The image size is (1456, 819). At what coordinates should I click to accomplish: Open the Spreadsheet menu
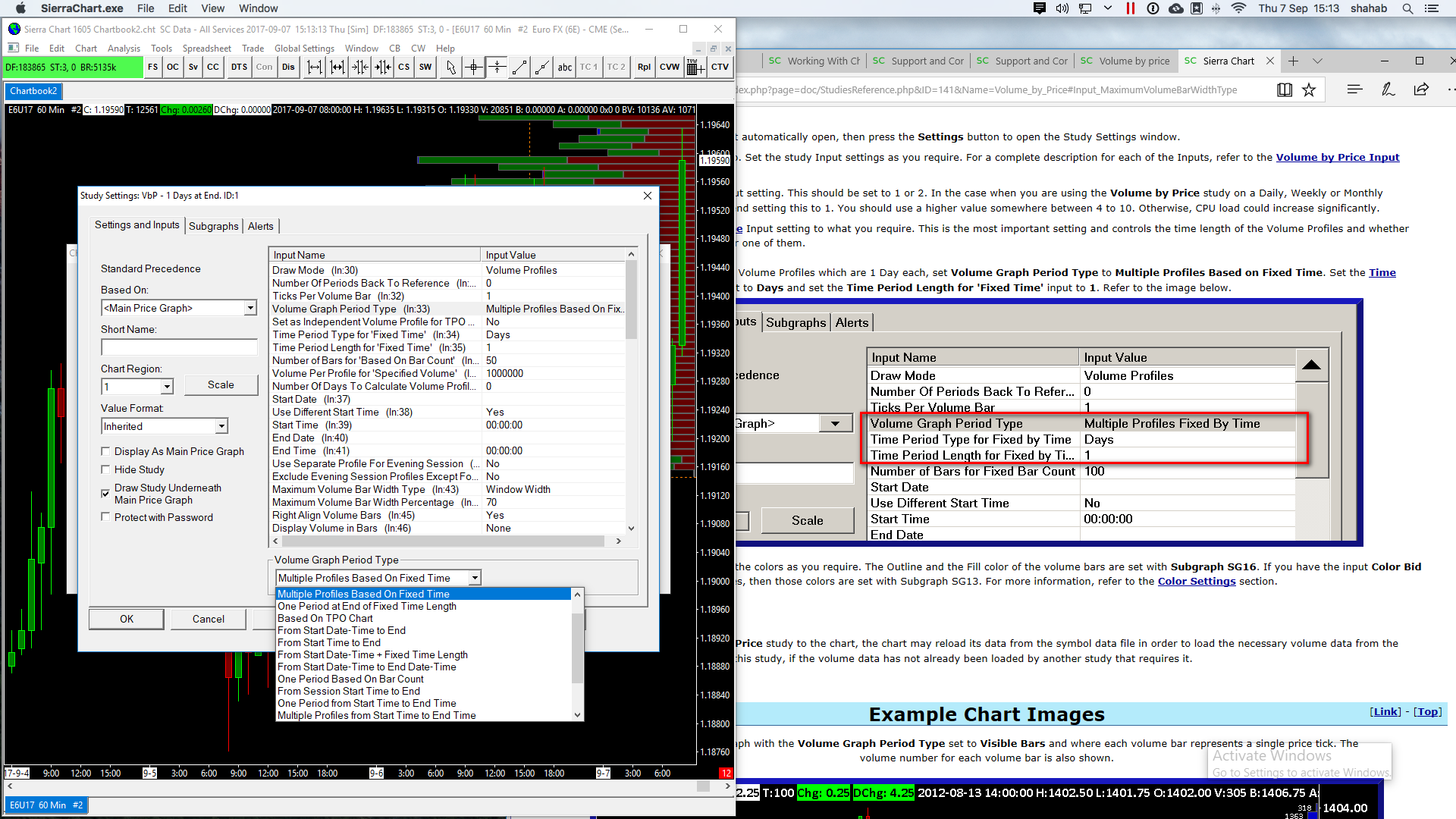pos(206,48)
